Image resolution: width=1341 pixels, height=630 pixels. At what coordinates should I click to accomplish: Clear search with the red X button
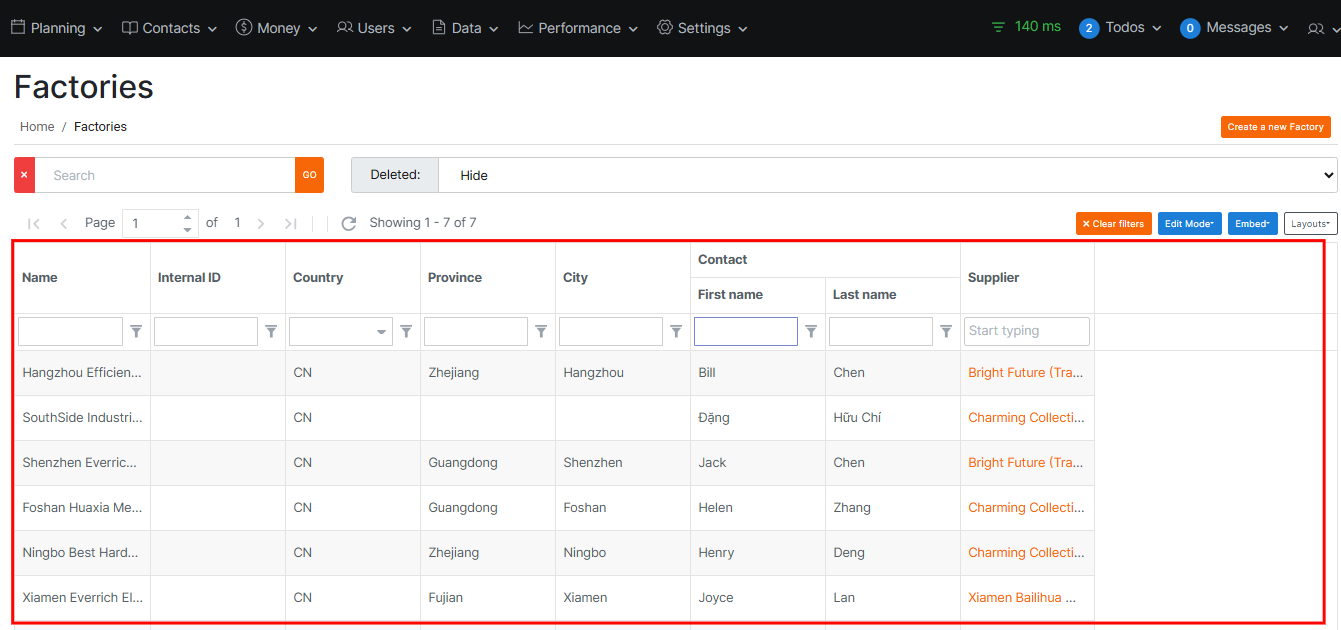pos(24,175)
